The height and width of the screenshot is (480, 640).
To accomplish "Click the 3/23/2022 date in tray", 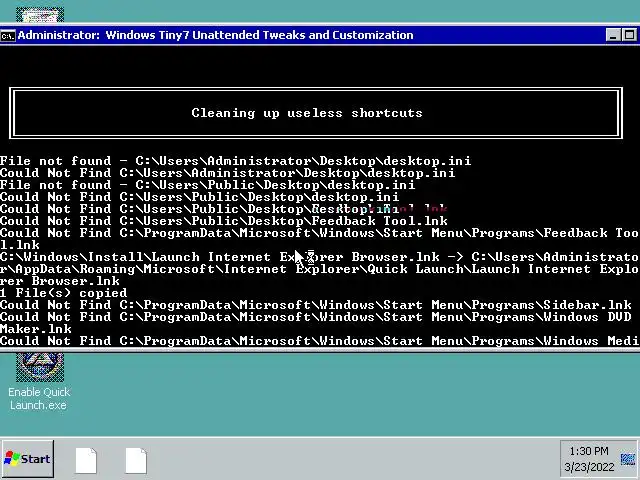I will pyautogui.click(x=589, y=467).
